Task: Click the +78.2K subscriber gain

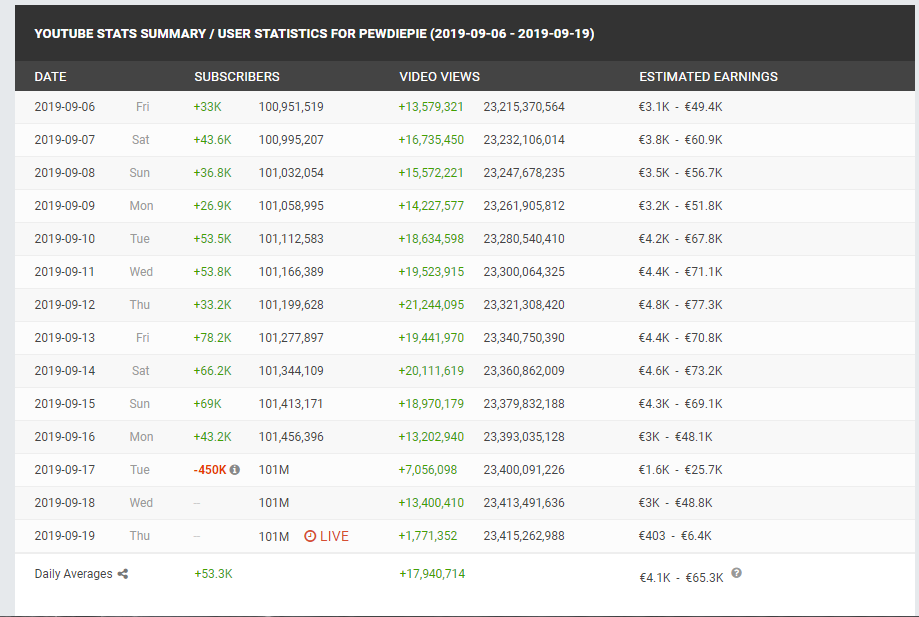Action: 213,338
